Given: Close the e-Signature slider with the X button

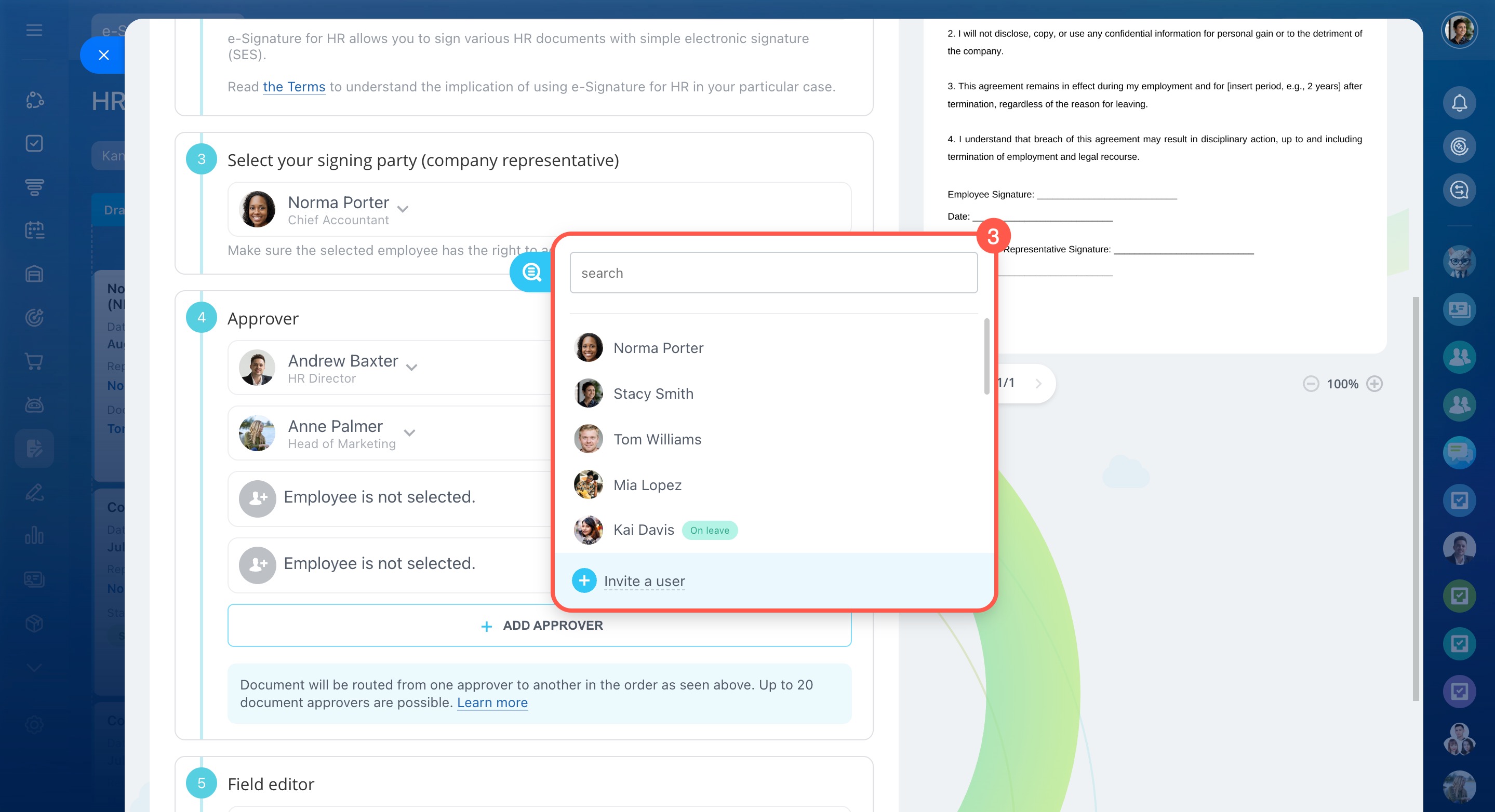Looking at the screenshot, I should 104,55.
